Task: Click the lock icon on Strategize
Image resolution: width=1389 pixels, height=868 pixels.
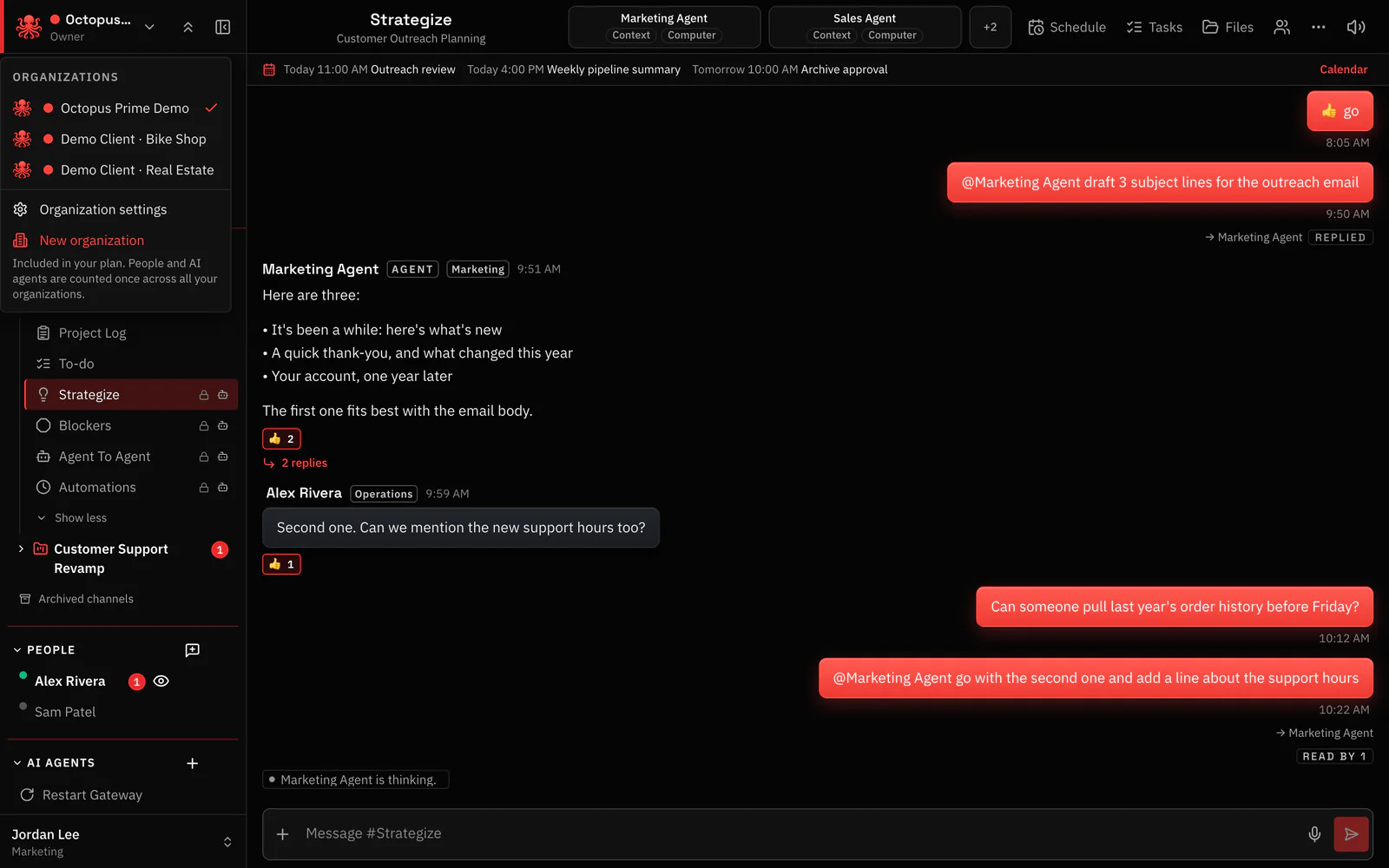Action: point(204,395)
